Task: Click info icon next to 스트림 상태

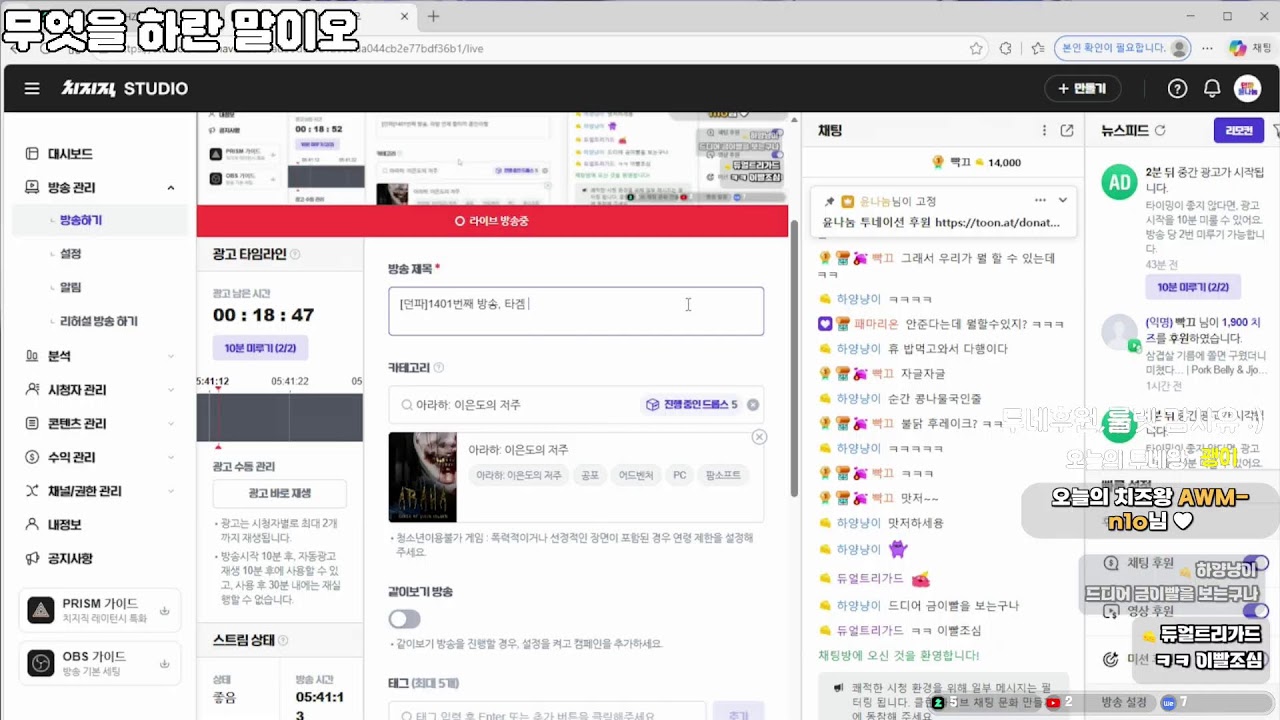Action: (283, 640)
